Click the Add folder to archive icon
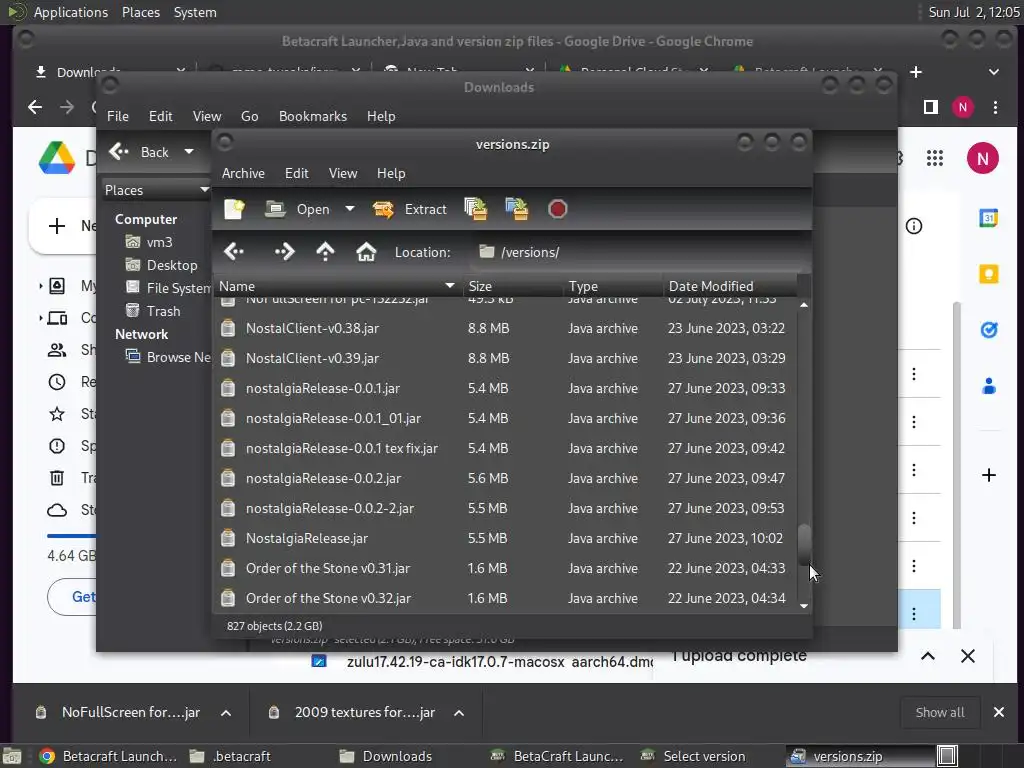The image size is (1024, 768). (x=517, y=209)
